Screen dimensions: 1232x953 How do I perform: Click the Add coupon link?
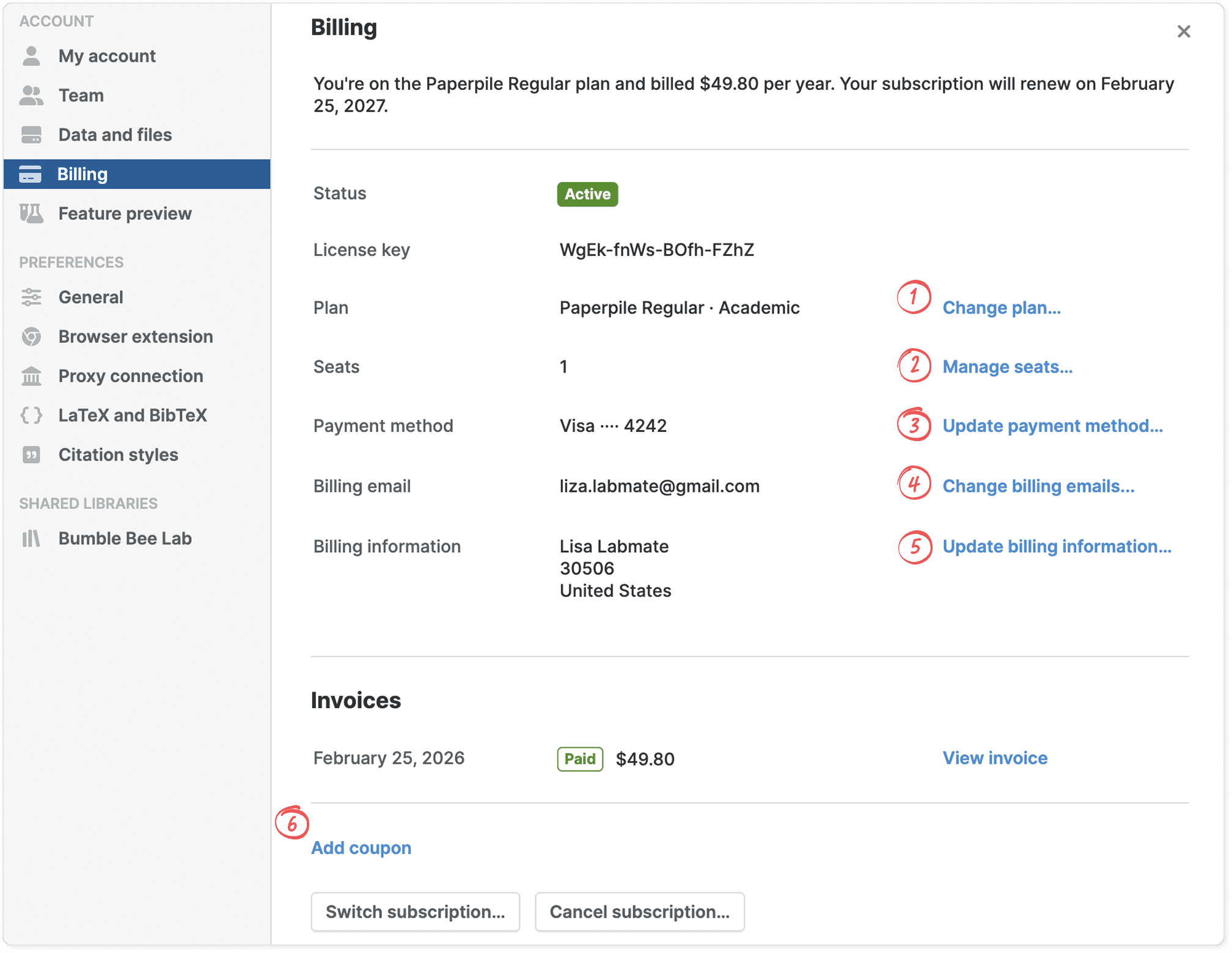tap(361, 848)
